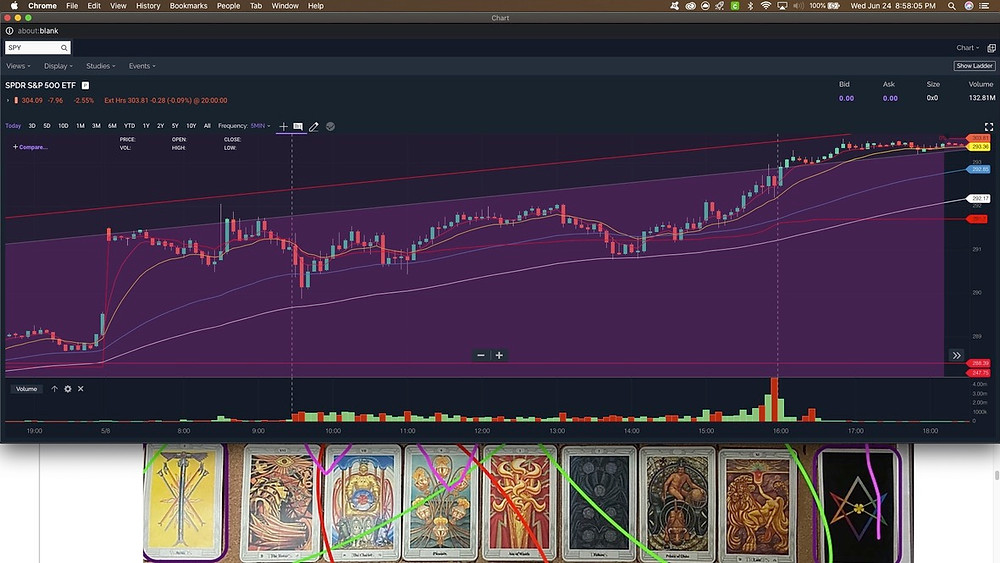Click the search magnifier in symbol box
The width and height of the screenshot is (1000, 563).
click(x=64, y=48)
